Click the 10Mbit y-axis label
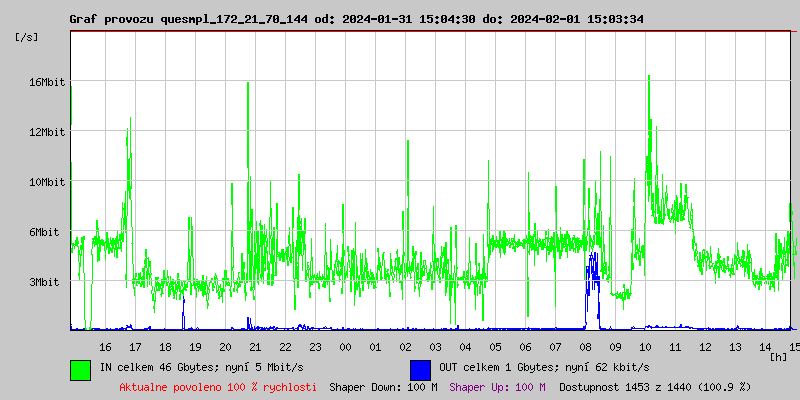 click(x=46, y=182)
